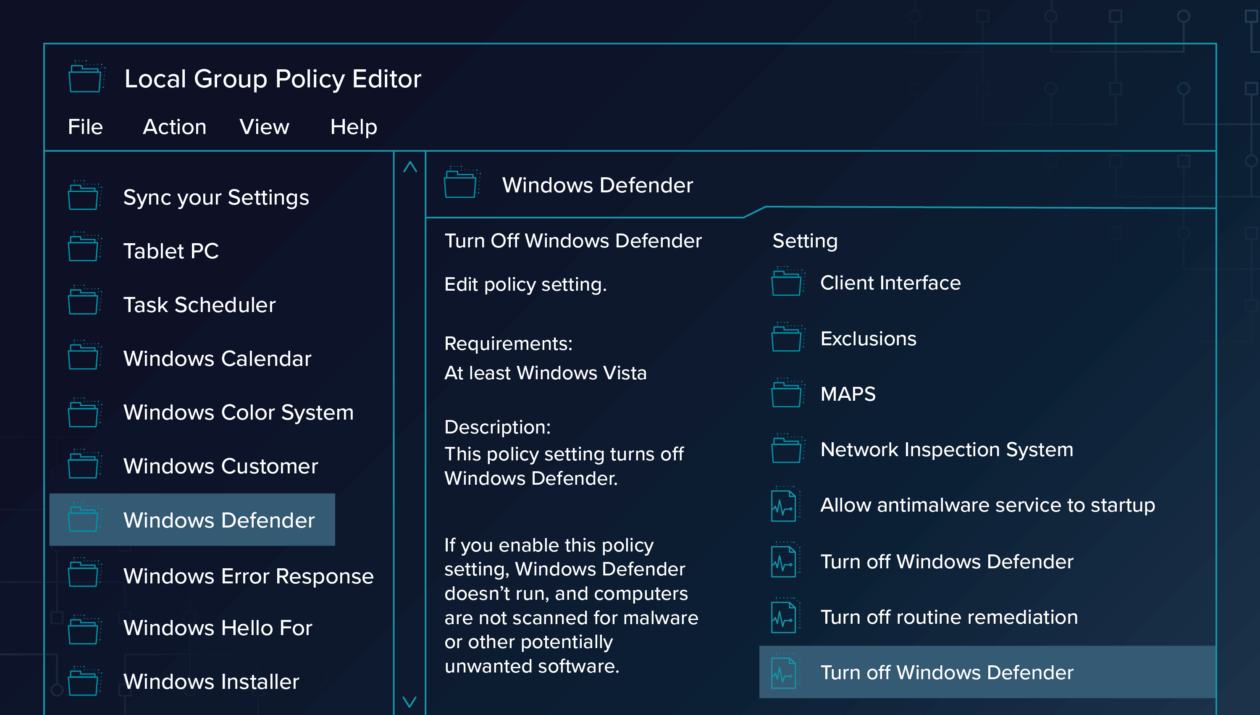Click policy icon for Turn off routine remediation
This screenshot has height=715, width=1260.
pos(784,617)
